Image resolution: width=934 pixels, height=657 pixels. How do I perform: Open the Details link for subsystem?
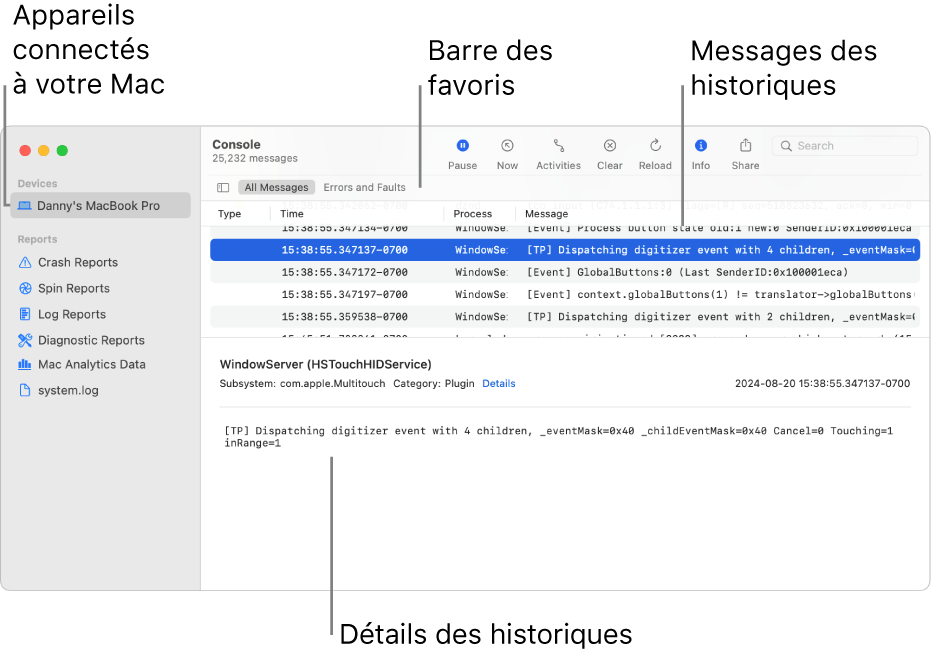499,384
